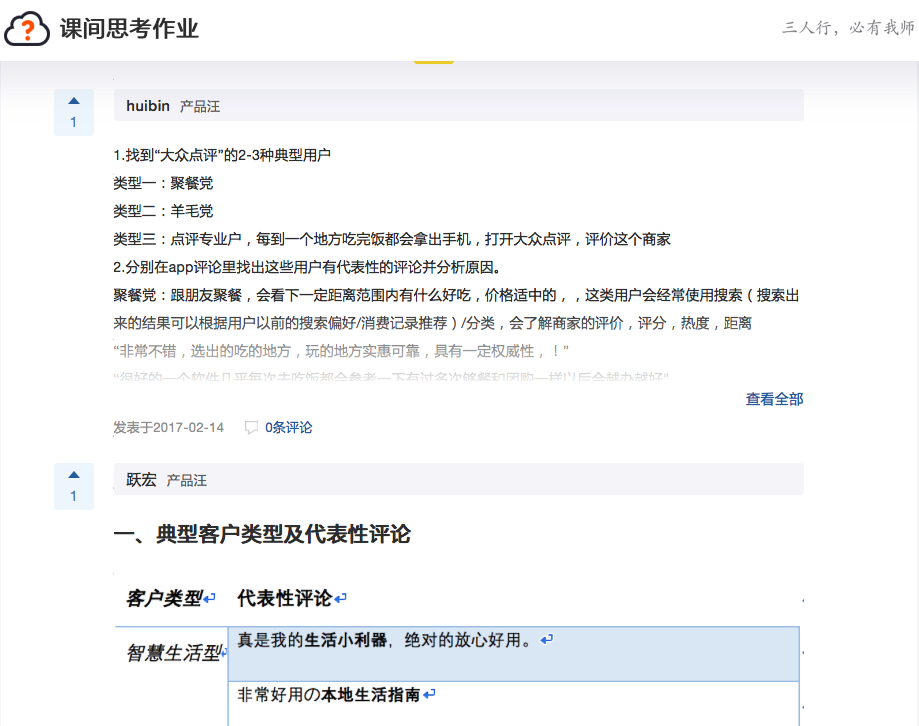919x726 pixels.
Task: Click line 1.找到"大众点评"的2-3种典型用户
Action: [222, 155]
